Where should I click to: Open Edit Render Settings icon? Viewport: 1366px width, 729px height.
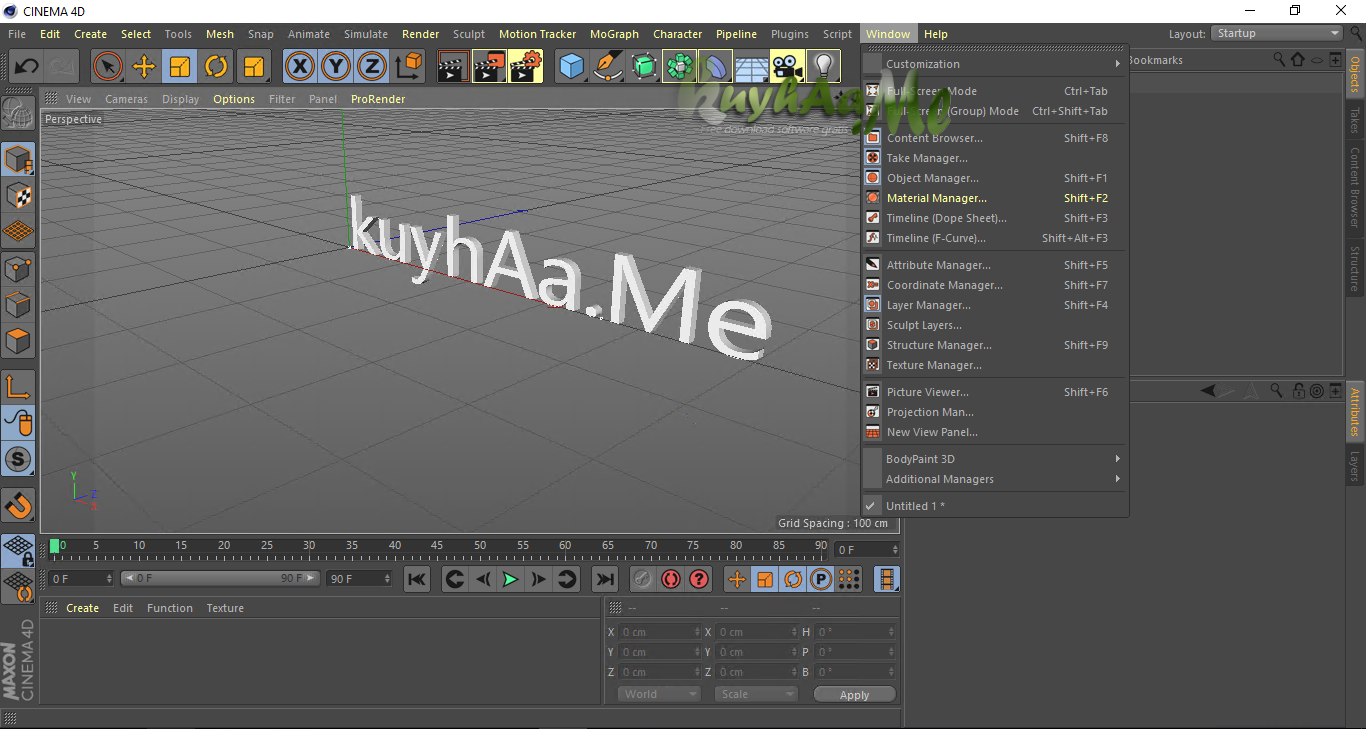(x=525, y=67)
